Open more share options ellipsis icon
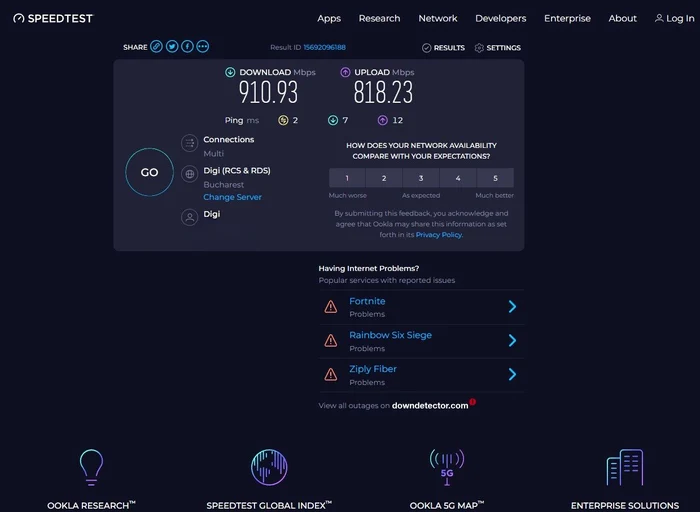This screenshot has width=700, height=512. click(x=203, y=46)
